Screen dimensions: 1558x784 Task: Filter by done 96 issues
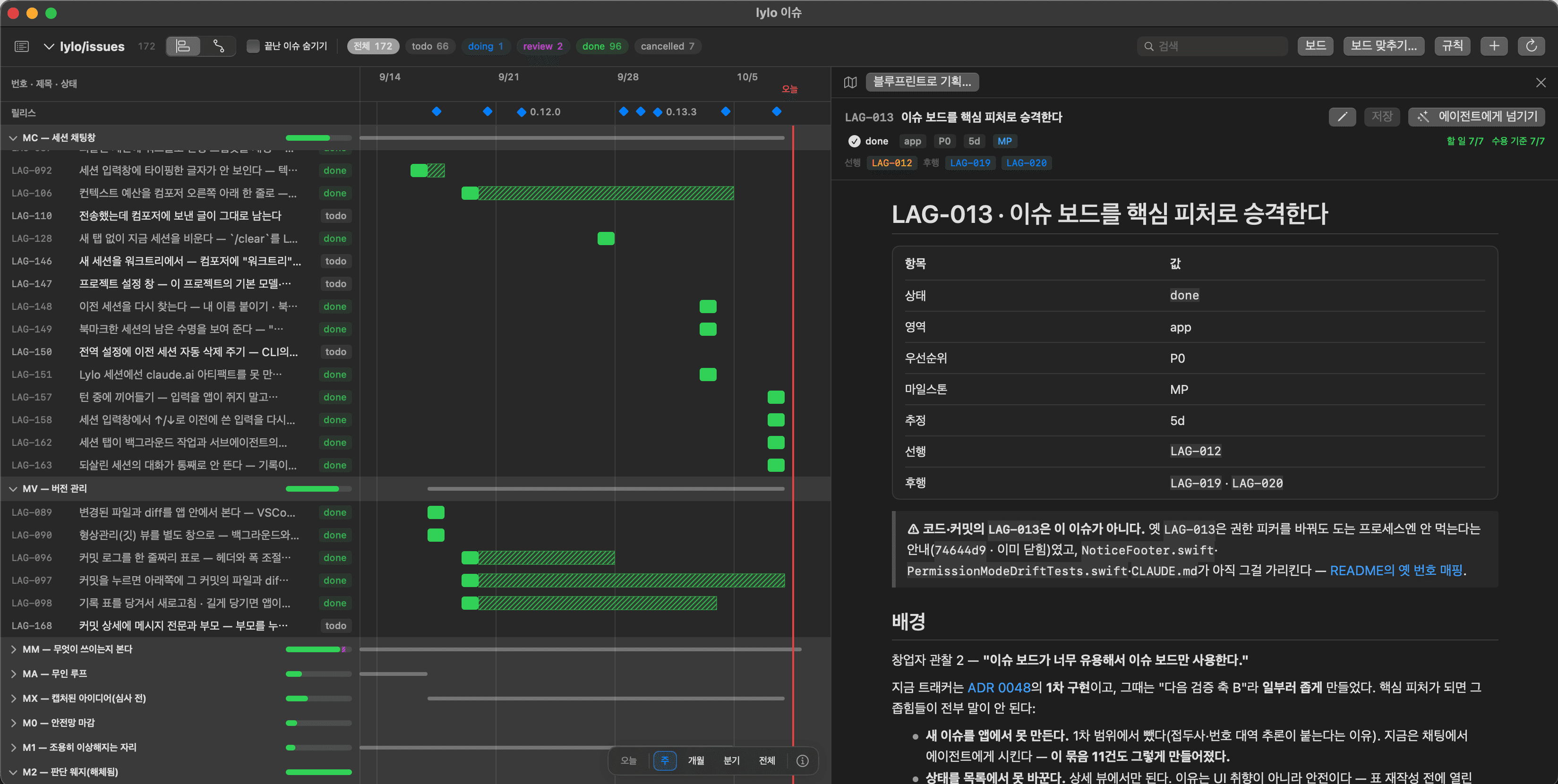602,46
